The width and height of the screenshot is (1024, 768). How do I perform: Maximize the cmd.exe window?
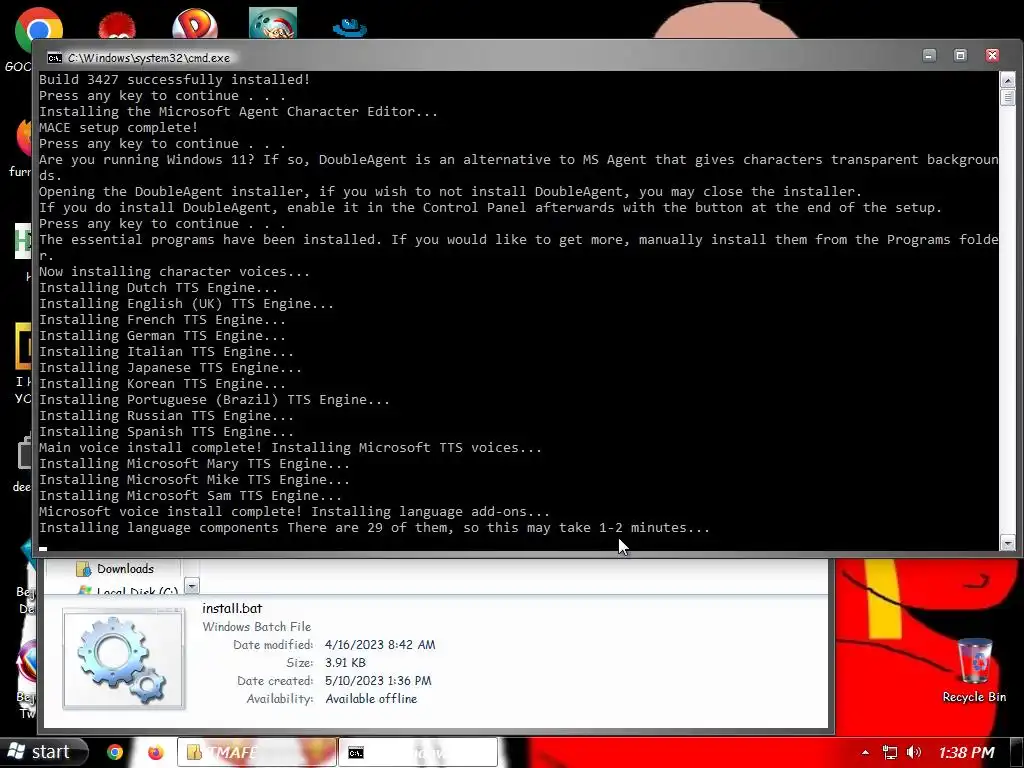960,56
